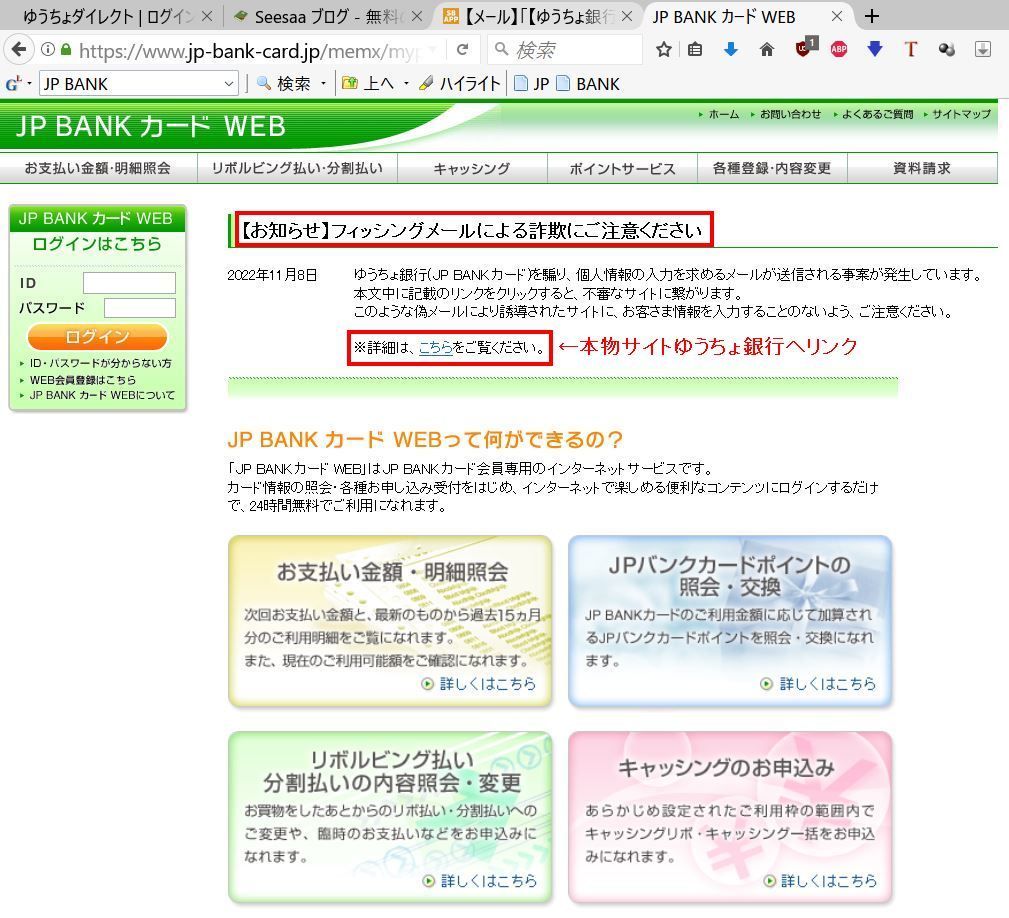Screen dimensions: 1009x918
Task: Open the Adblock Plus ABP icon
Action: (x=838, y=50)
